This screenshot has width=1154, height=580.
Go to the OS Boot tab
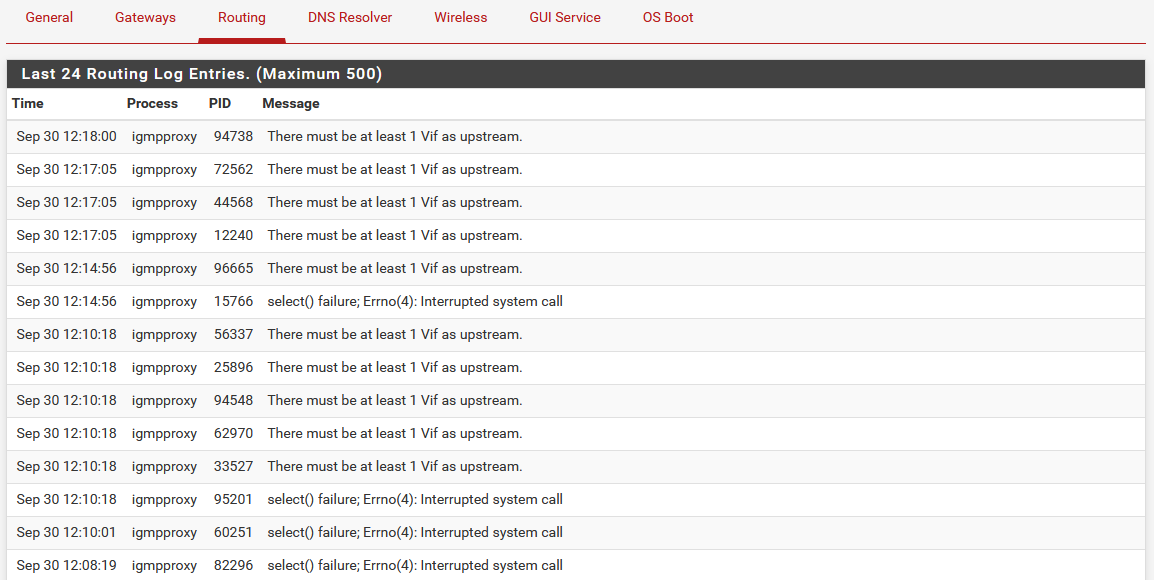[x=668, y=18]
